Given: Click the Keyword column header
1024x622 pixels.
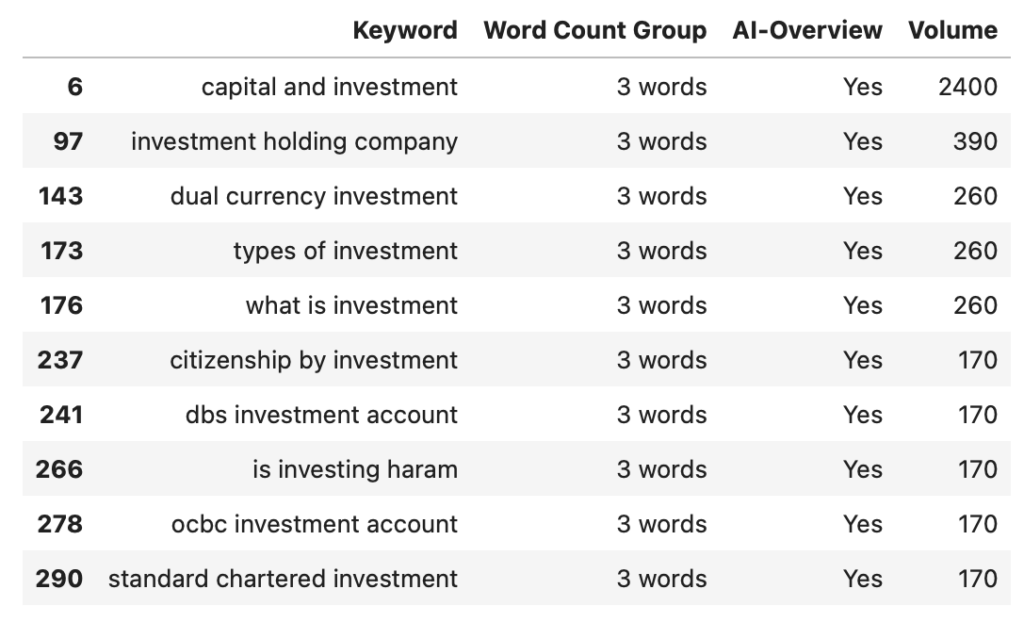Looking at the screenshot, I should tap(405, 30).
